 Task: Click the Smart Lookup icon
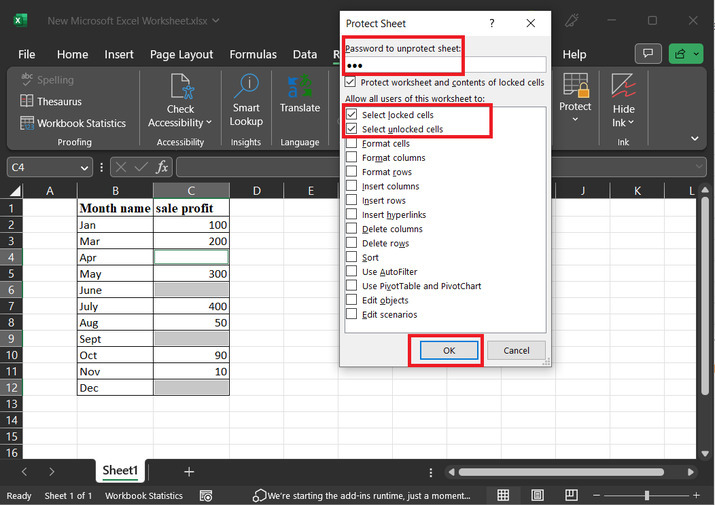[x=246, y=86]
